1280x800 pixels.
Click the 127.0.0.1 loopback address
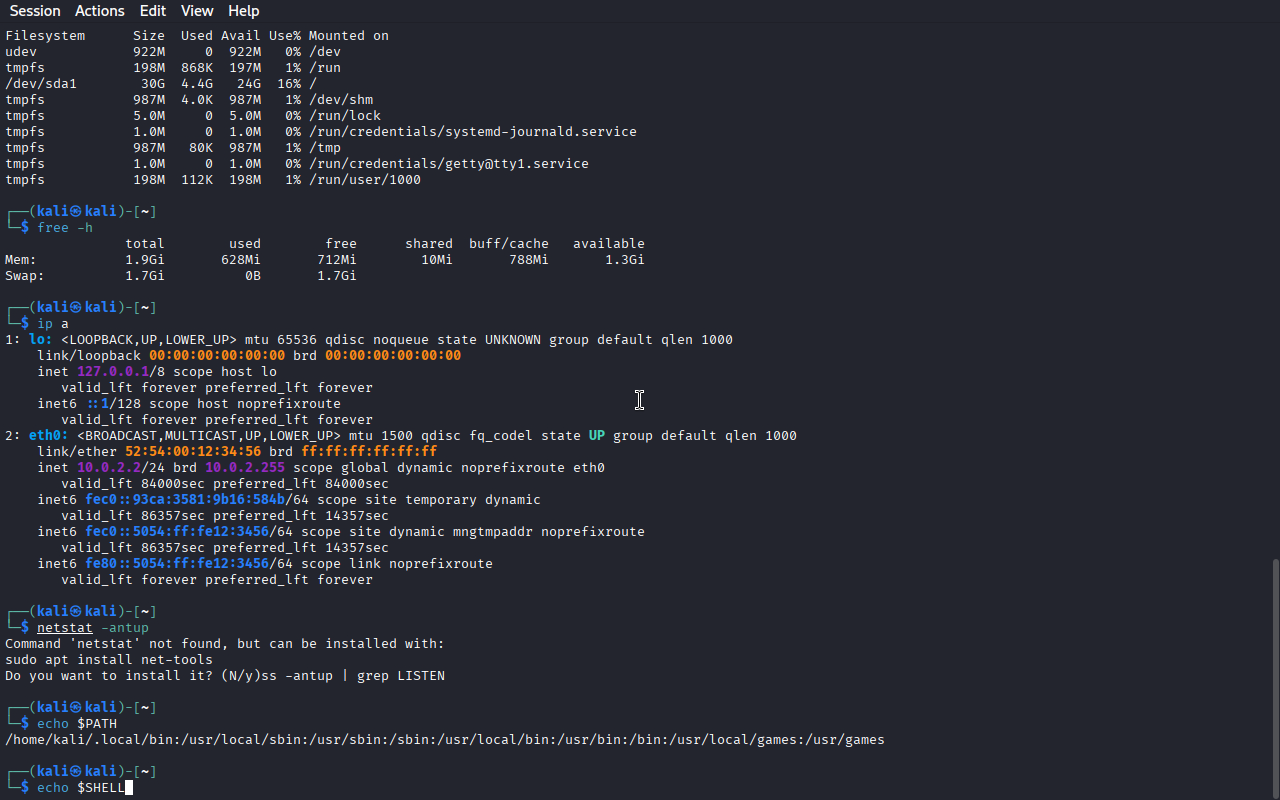coord(113,372)
